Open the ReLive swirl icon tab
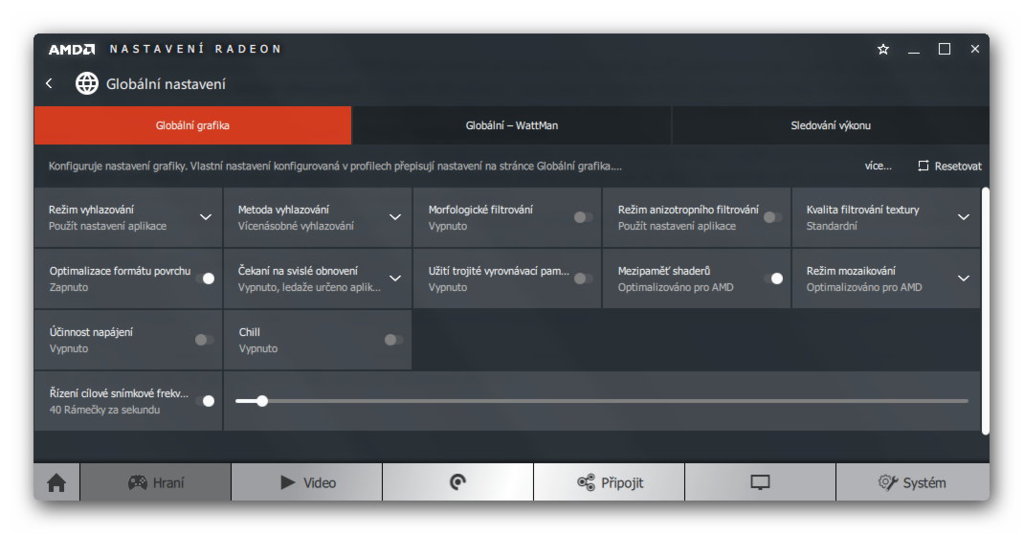 coord(458,483)
